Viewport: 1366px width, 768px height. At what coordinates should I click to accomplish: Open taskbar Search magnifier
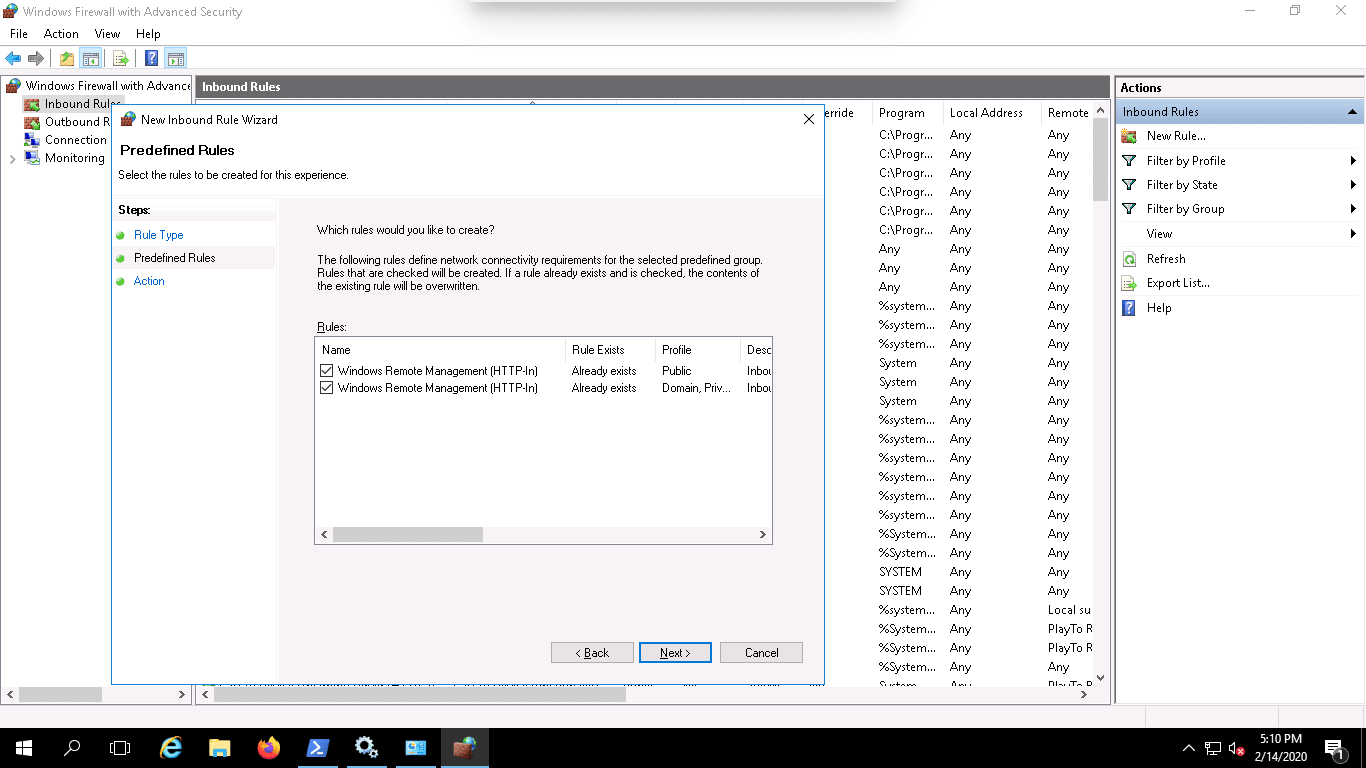[72, 748]
